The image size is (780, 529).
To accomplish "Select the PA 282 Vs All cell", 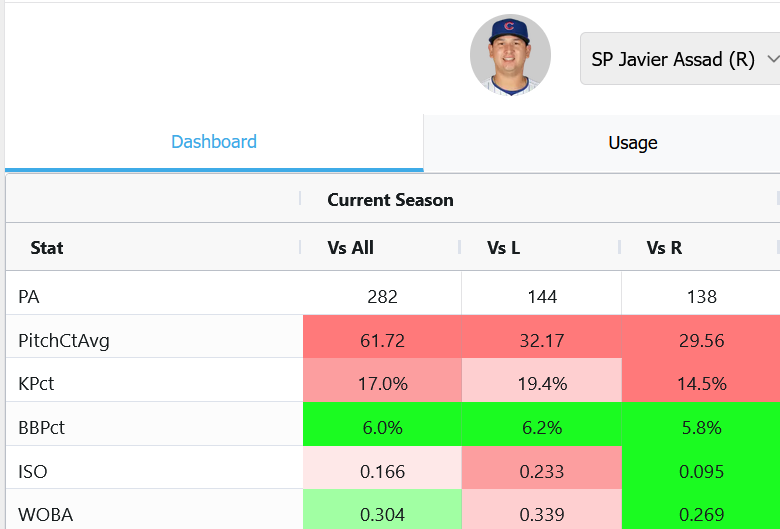I will tap(382, 297).
